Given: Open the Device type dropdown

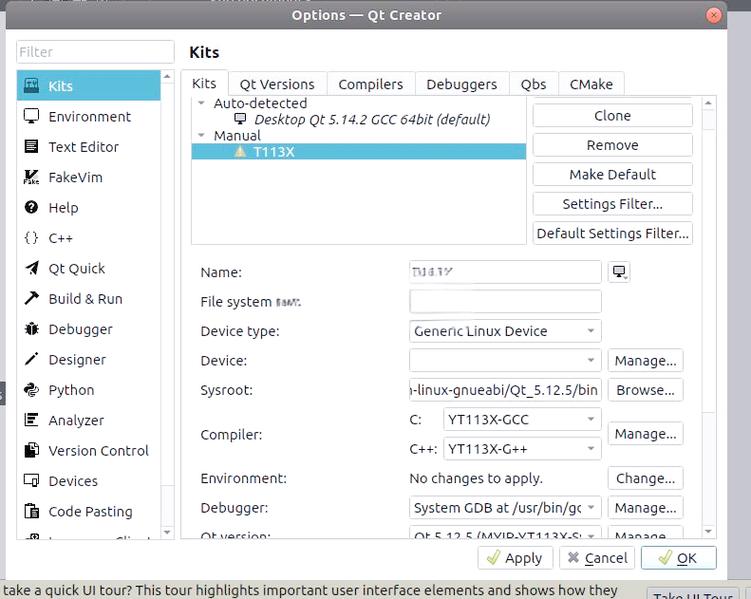Looking at the screenshot, I should 505,331.
